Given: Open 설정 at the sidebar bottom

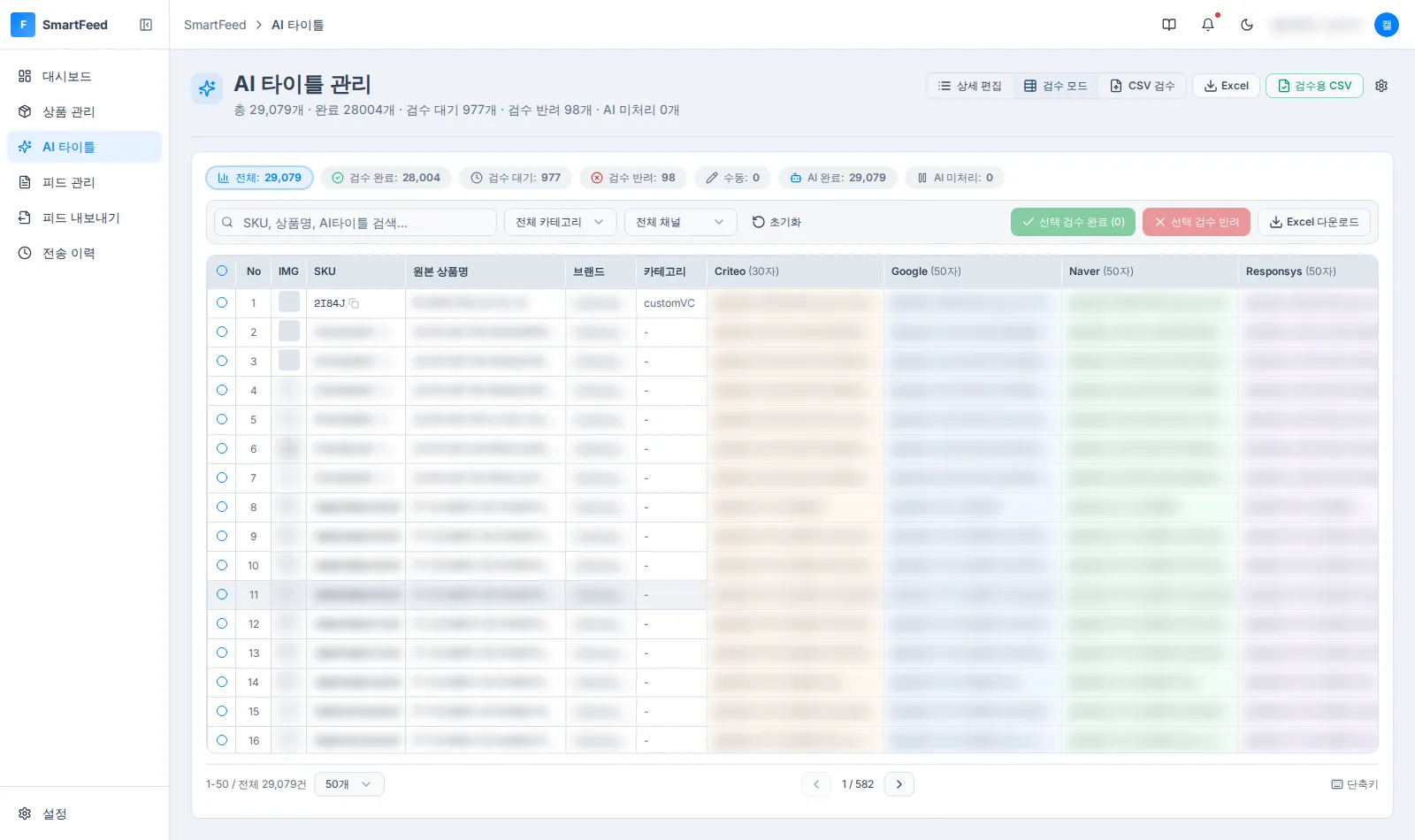Looking at the screenshot, I should [x=85, y=813].
